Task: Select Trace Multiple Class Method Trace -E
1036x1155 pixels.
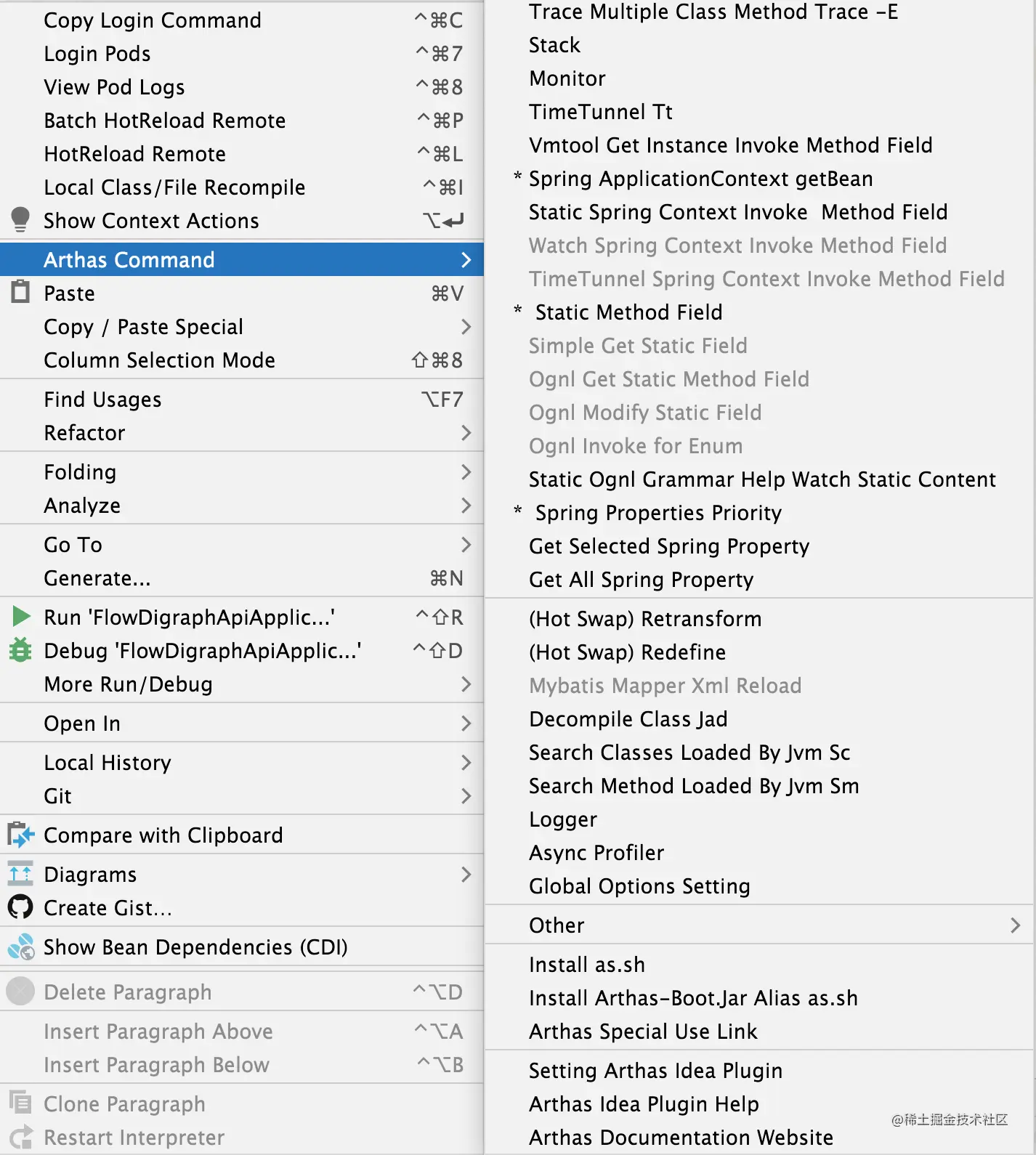Action: point(759,12)
